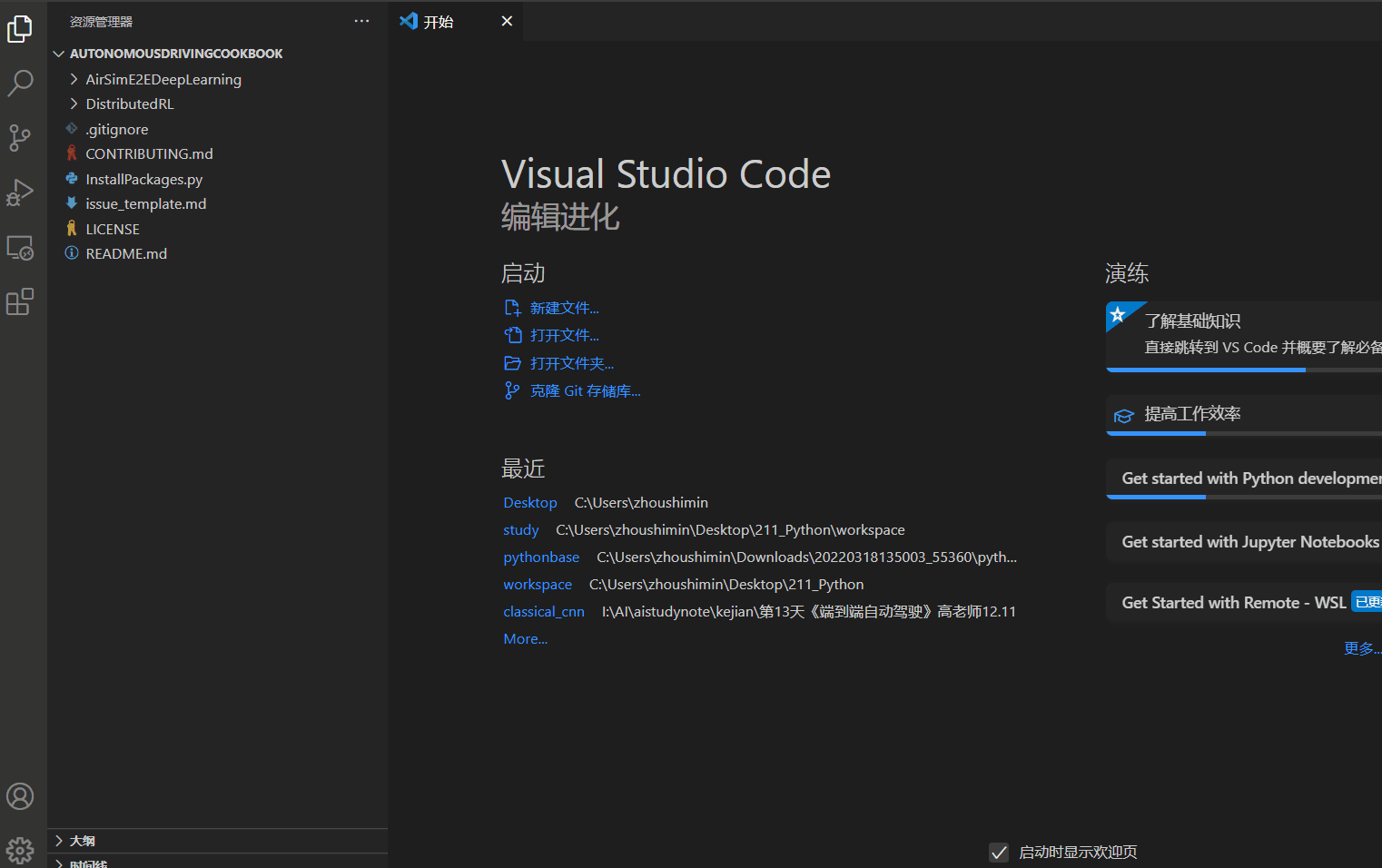Click the 资源管理器 panel title
1382x868 pixels.
point(101,21)
